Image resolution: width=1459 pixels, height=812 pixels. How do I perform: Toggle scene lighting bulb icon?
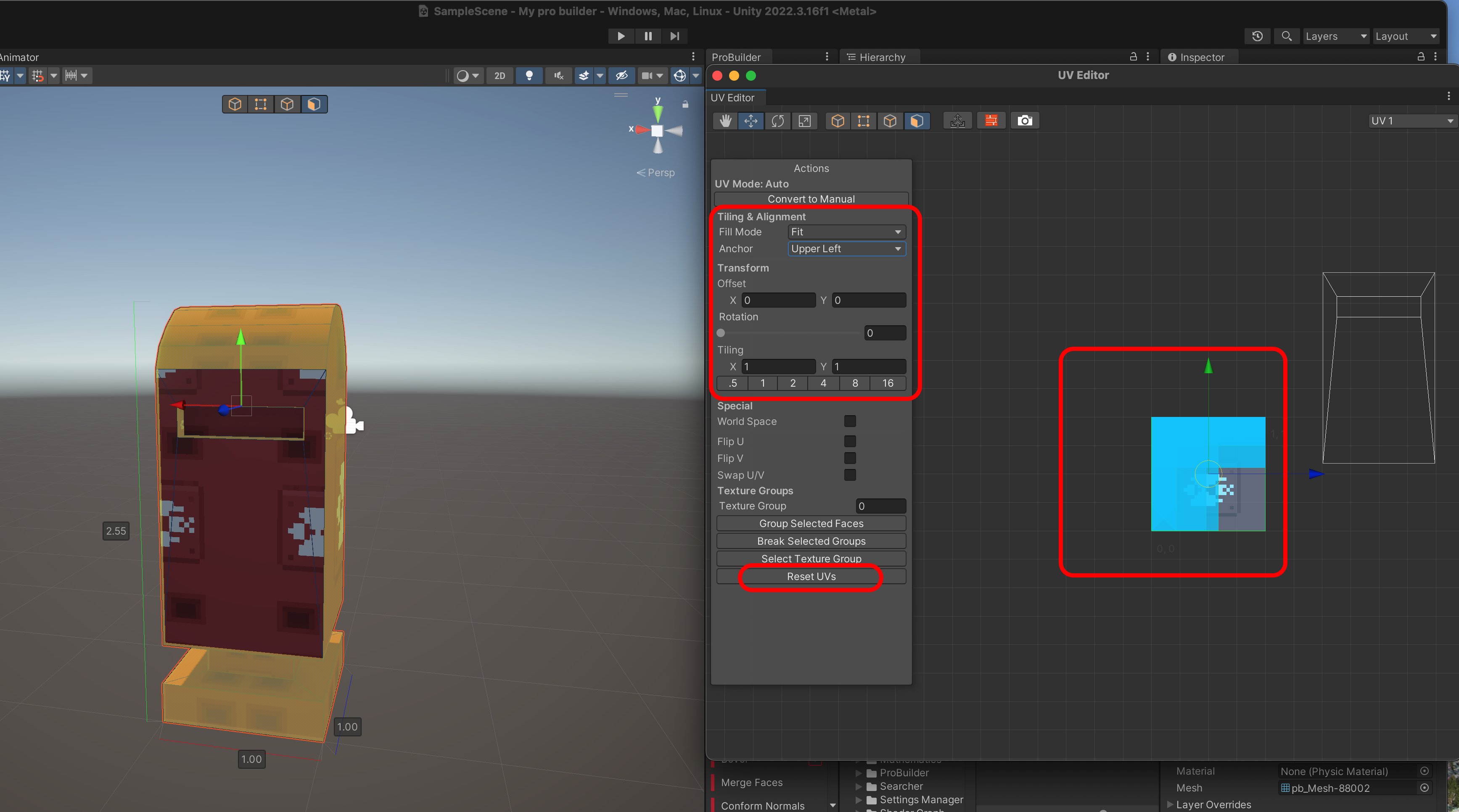pos(529,75)
